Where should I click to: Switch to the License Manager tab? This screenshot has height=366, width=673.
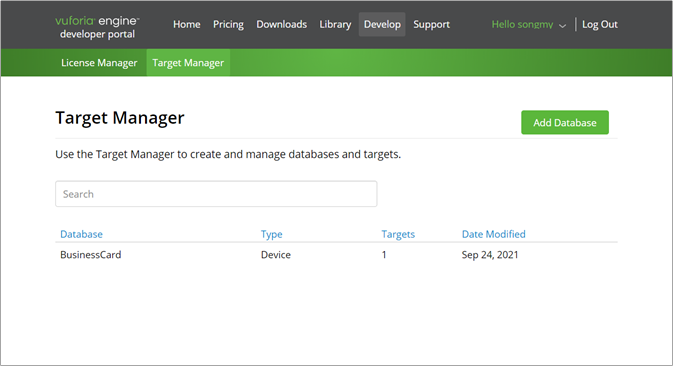(99, 63)
